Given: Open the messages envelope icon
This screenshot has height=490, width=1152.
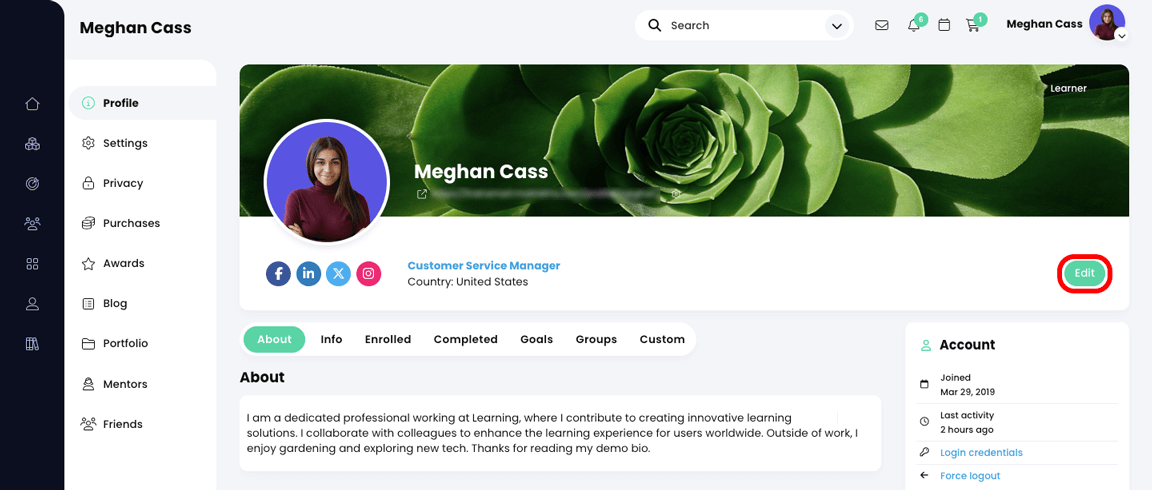Looking at the screenshot, I should click(x=882, y=25).
